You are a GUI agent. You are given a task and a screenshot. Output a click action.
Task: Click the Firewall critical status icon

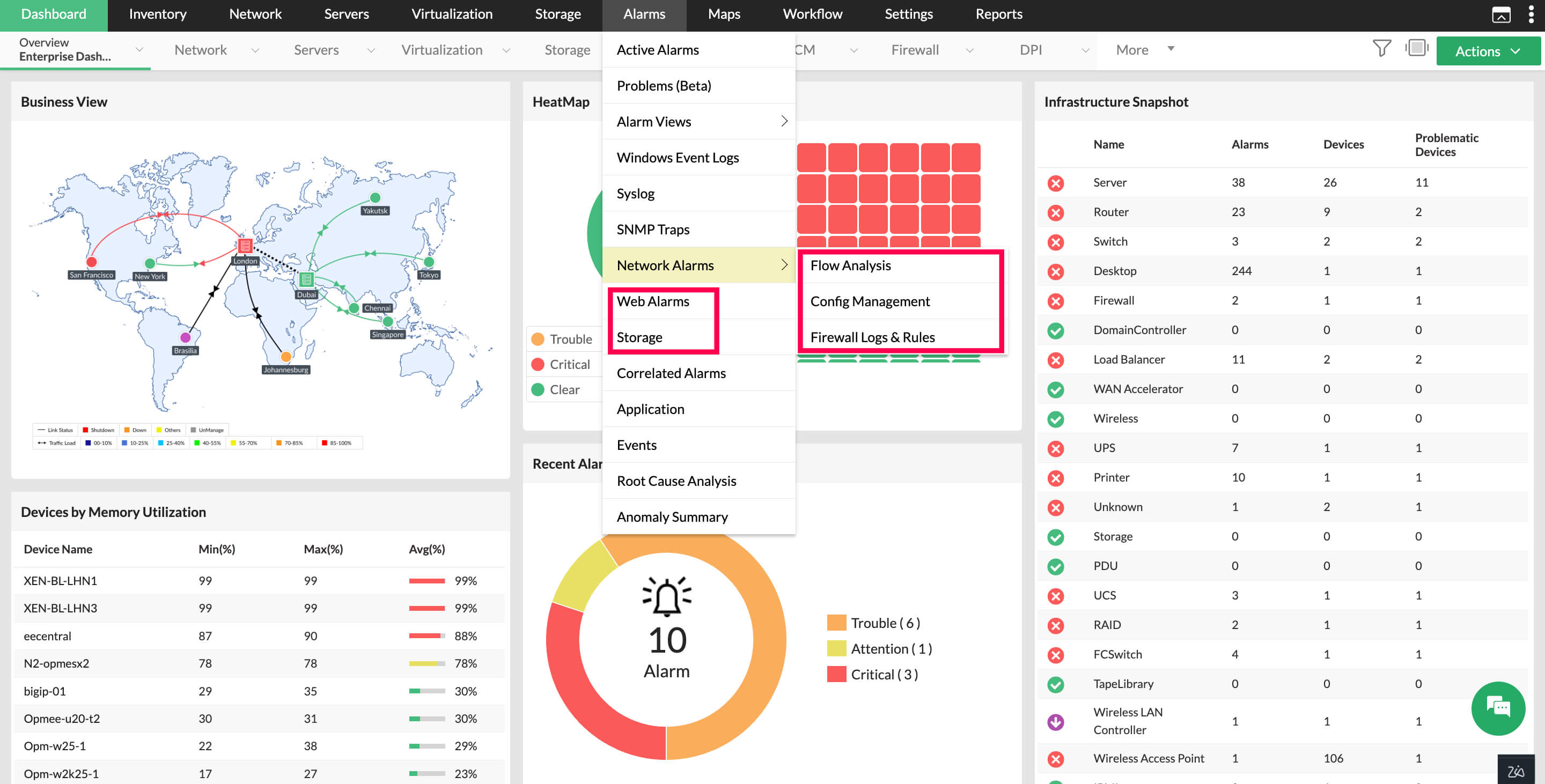(x=1056, y=301)
